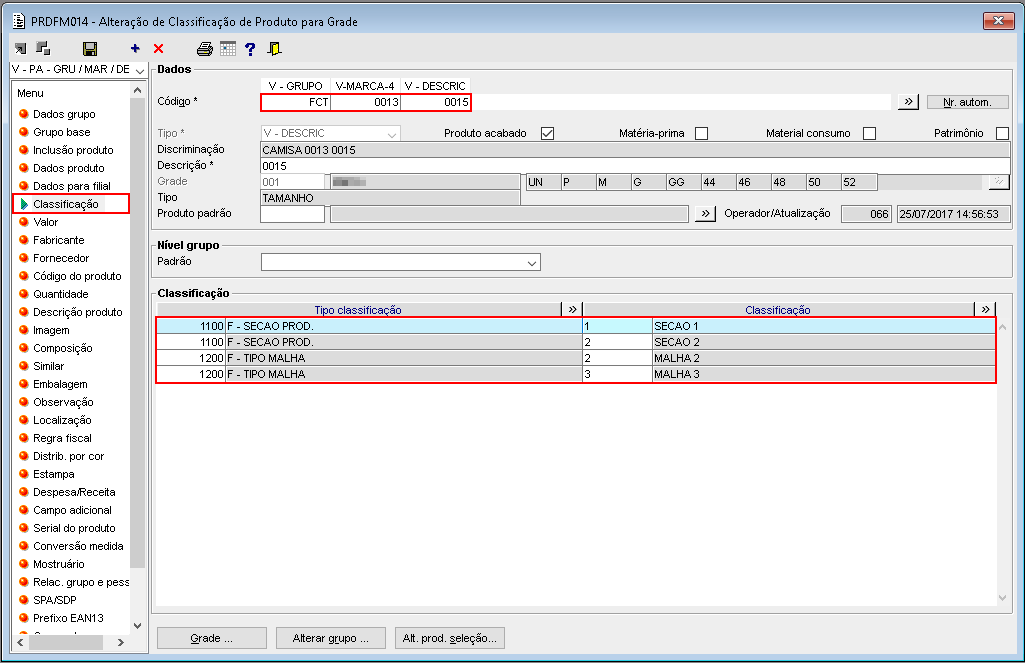Open help with the question mark icon
Image resolution: width=1025 pixels, height=663 pixels.
pos(250,48)
